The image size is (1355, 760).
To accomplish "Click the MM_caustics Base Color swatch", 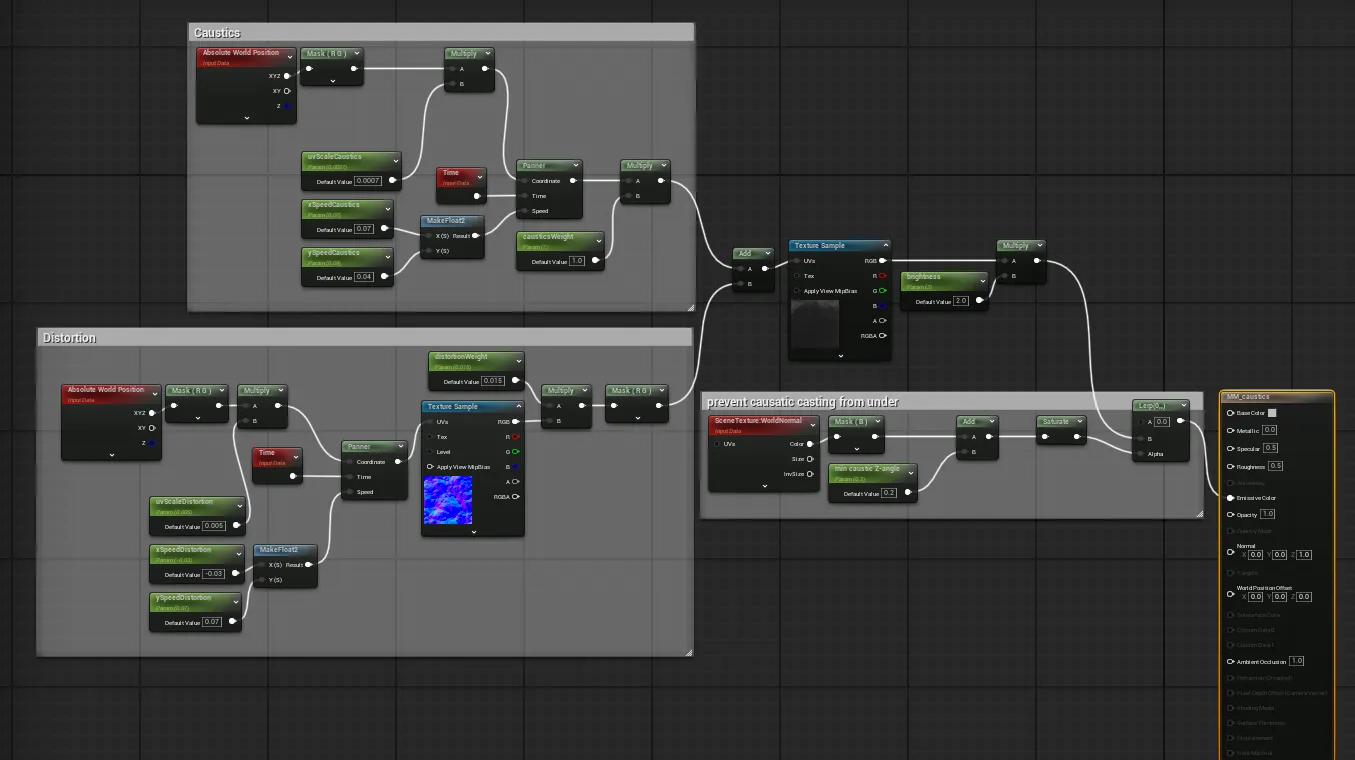I will (x=1272, y=413).
